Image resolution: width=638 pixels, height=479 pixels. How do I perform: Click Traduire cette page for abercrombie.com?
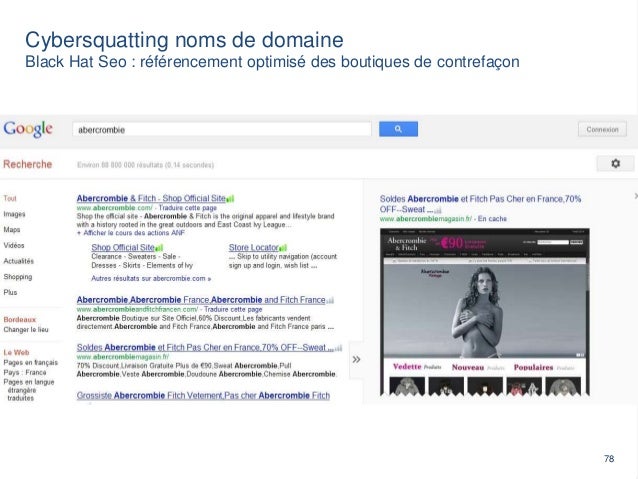point(188,208)
